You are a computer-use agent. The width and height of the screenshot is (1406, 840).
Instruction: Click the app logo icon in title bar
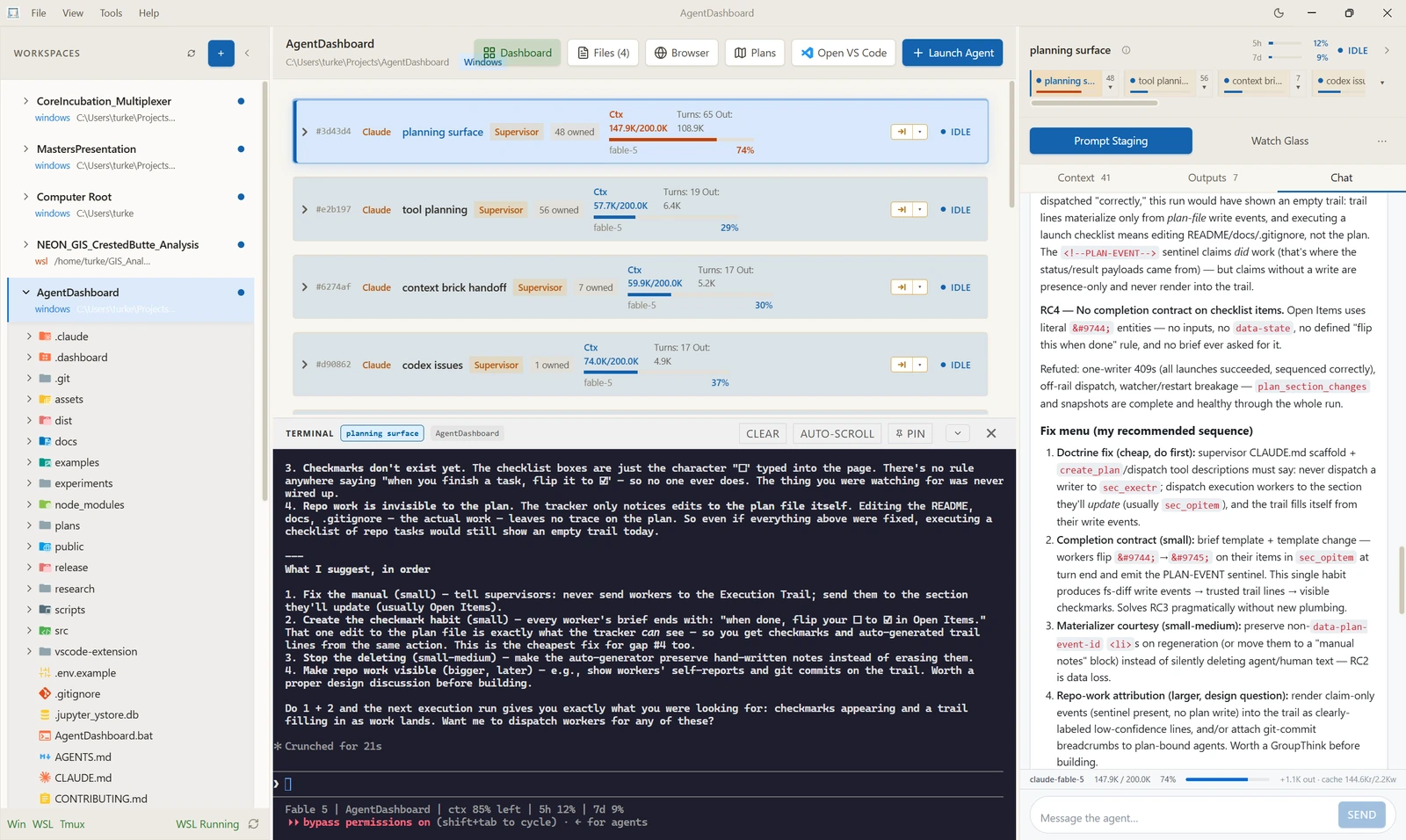13,13
